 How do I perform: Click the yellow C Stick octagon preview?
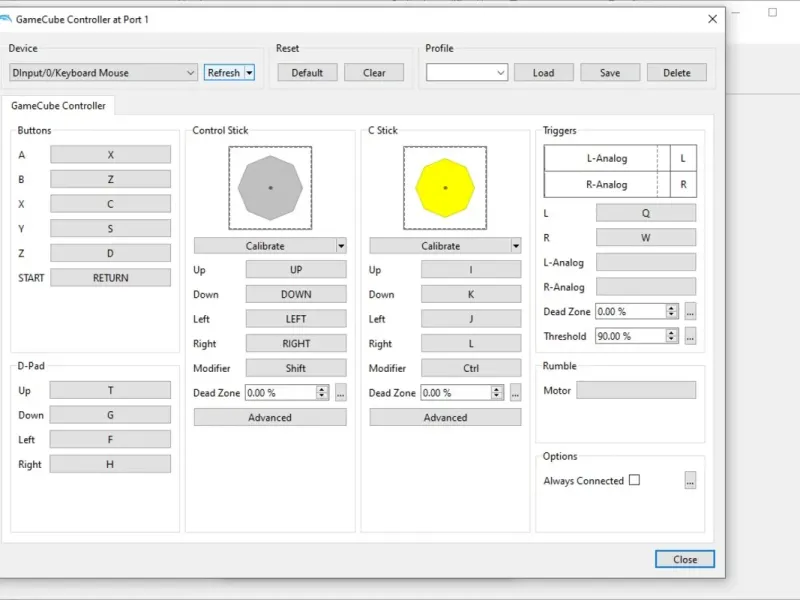(445, 188)
